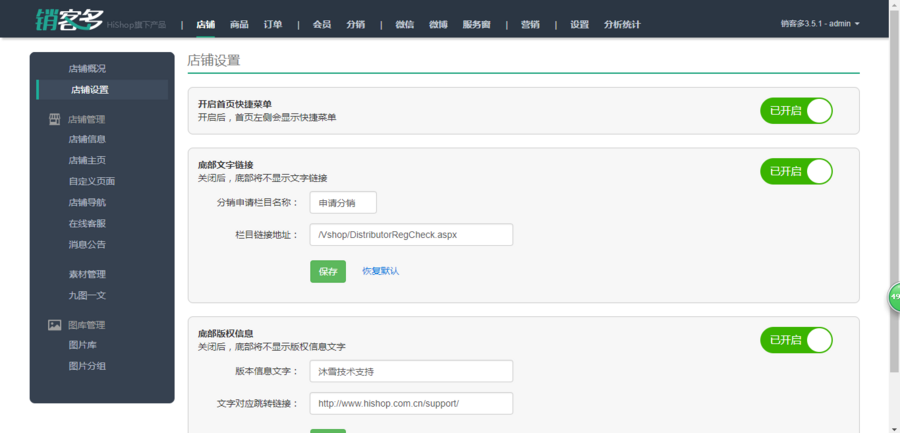Viewport: 900px width, 433px height.
Task: Click the 版本信息文字 input field
Action: tap(411, 372)
